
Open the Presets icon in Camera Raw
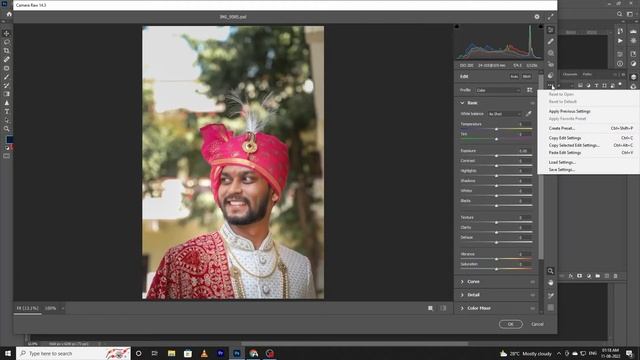click(x=551, y=76)
